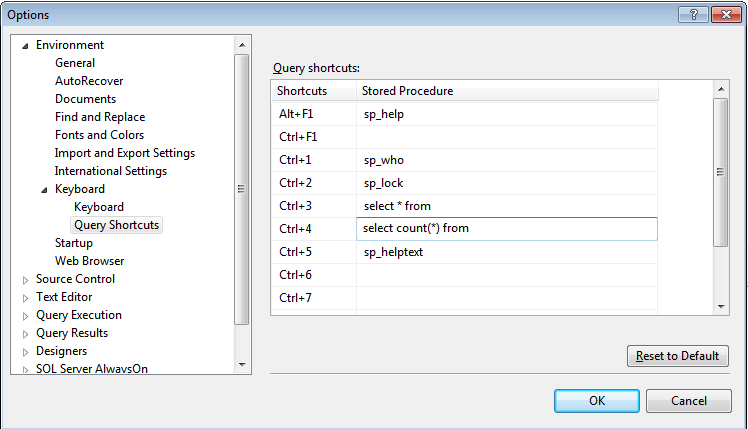The height and width of the screenshot is (429, 748).
Task: Open Import and Export Settings page
Action: coord(124,153)
